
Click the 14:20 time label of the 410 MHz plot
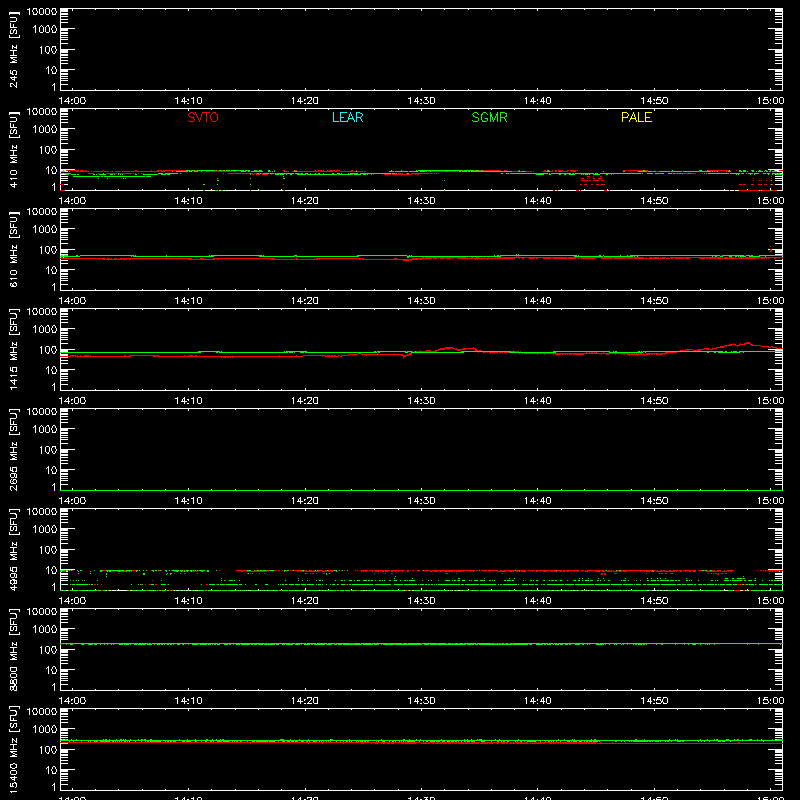305,201
